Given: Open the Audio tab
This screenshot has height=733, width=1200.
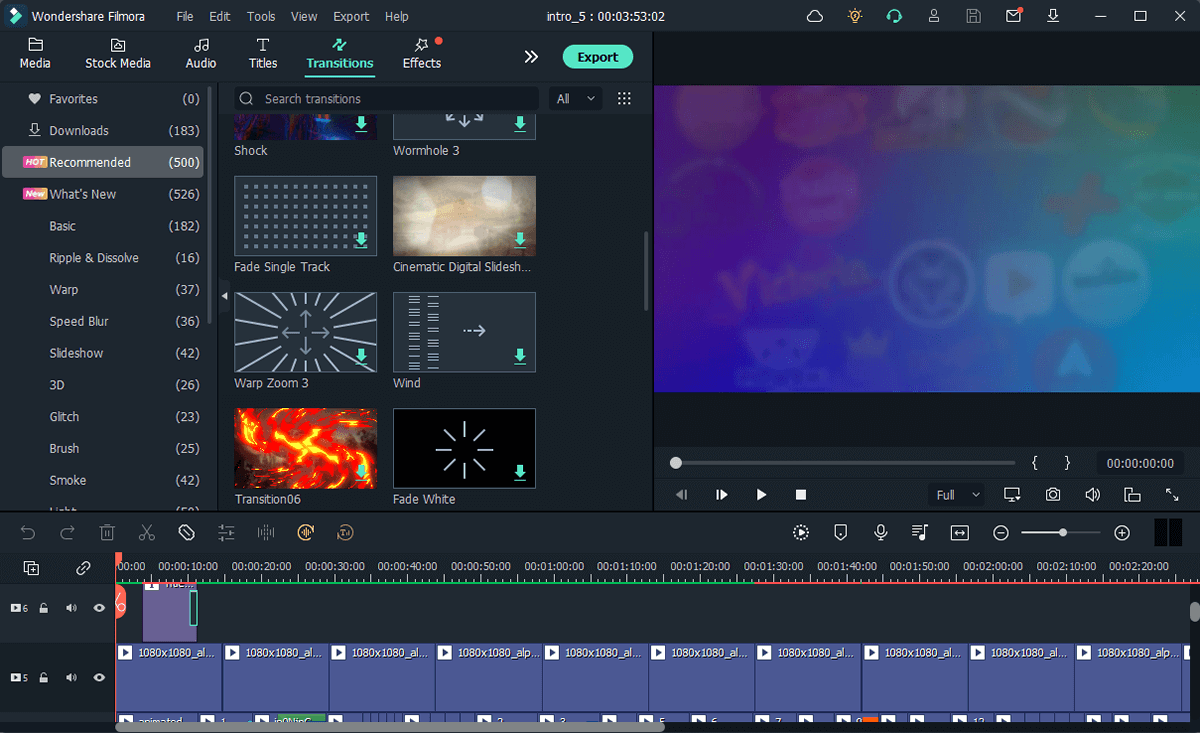Looking at the screenshot, I should pyautogui.click(x=201, y=54).
